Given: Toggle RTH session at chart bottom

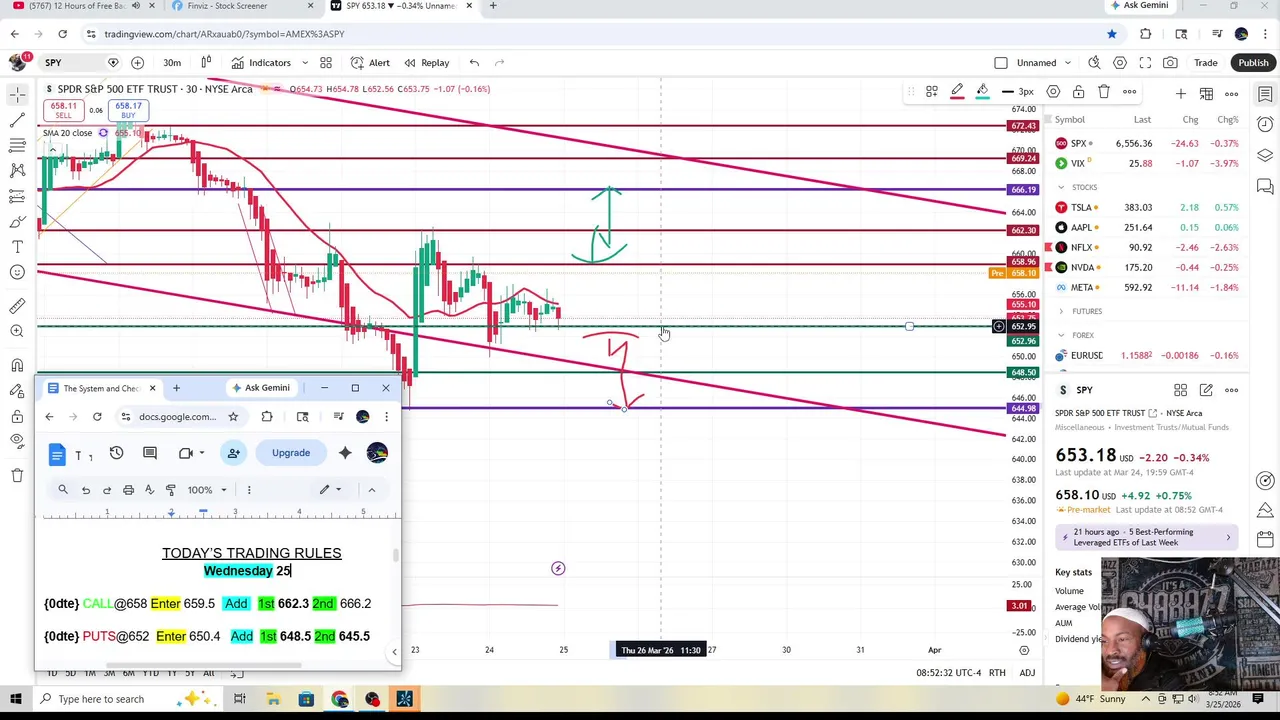Looking at the screenshot, I should click(x=997, y=673).
